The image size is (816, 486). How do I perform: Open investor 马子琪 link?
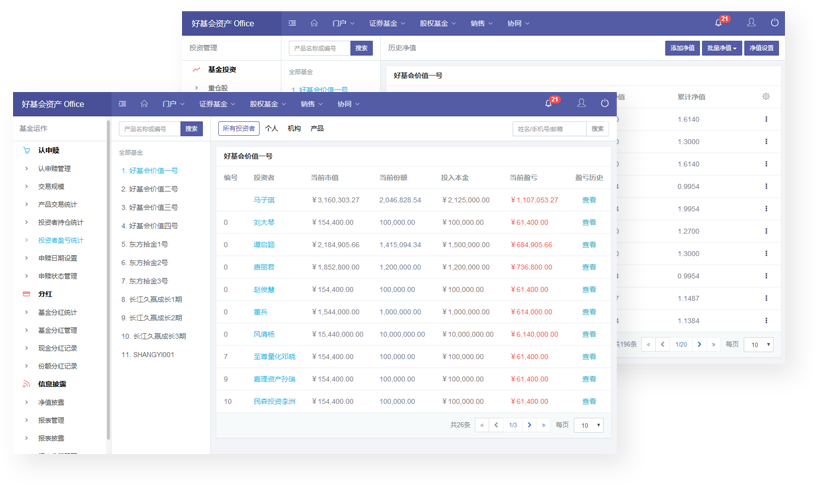coord(264,200)
